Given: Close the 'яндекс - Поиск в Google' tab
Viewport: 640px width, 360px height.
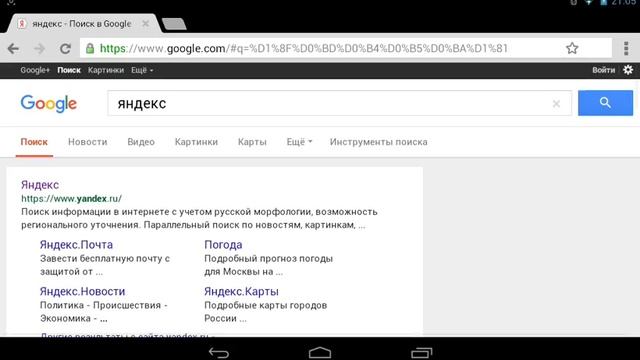Looking at the screenshot, I should pos(145,24).
